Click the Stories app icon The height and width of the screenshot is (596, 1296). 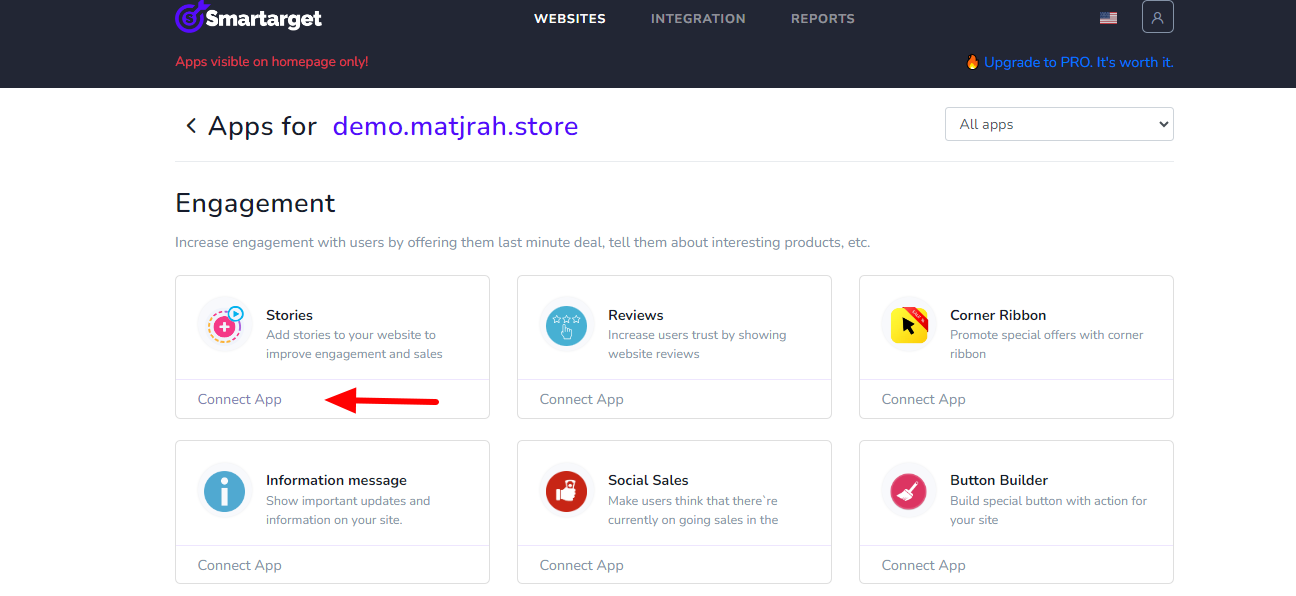(225, 324)
